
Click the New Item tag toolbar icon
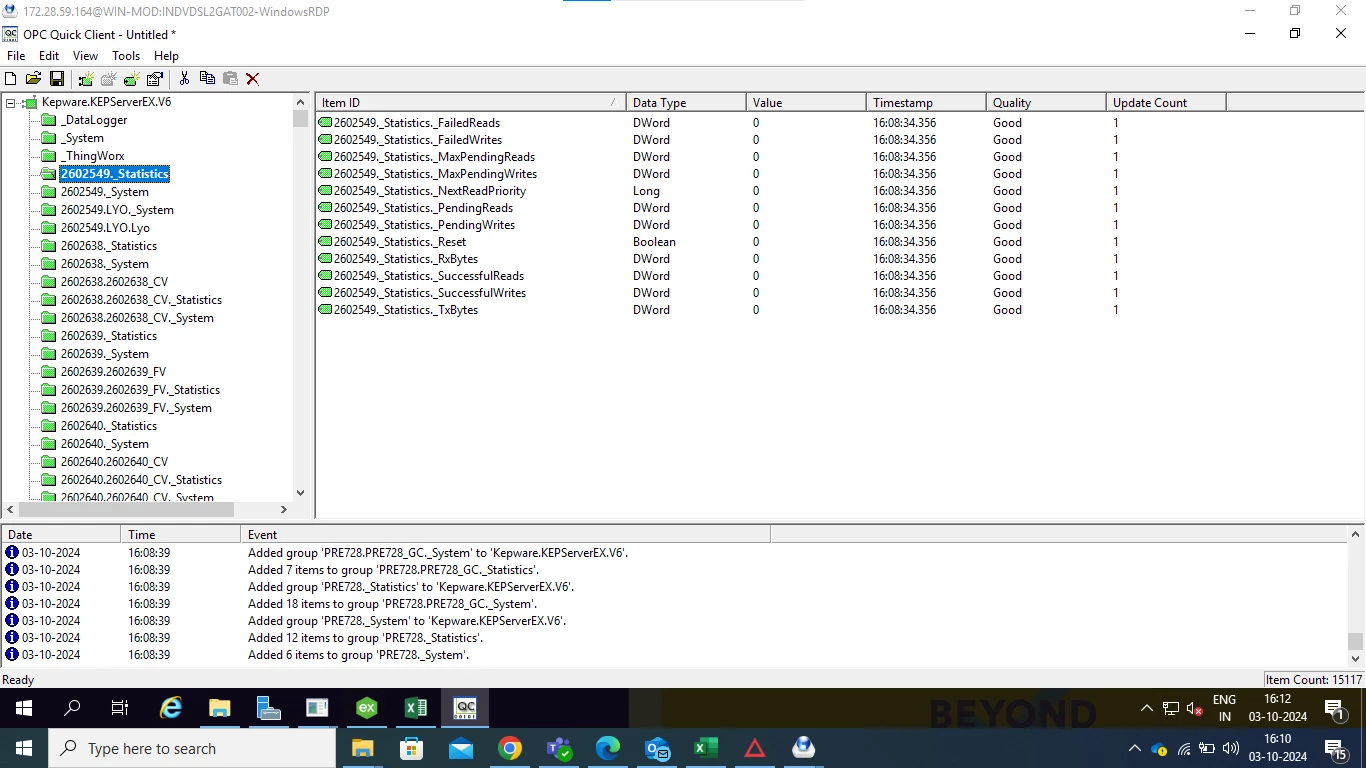click(x=132, y=79)
